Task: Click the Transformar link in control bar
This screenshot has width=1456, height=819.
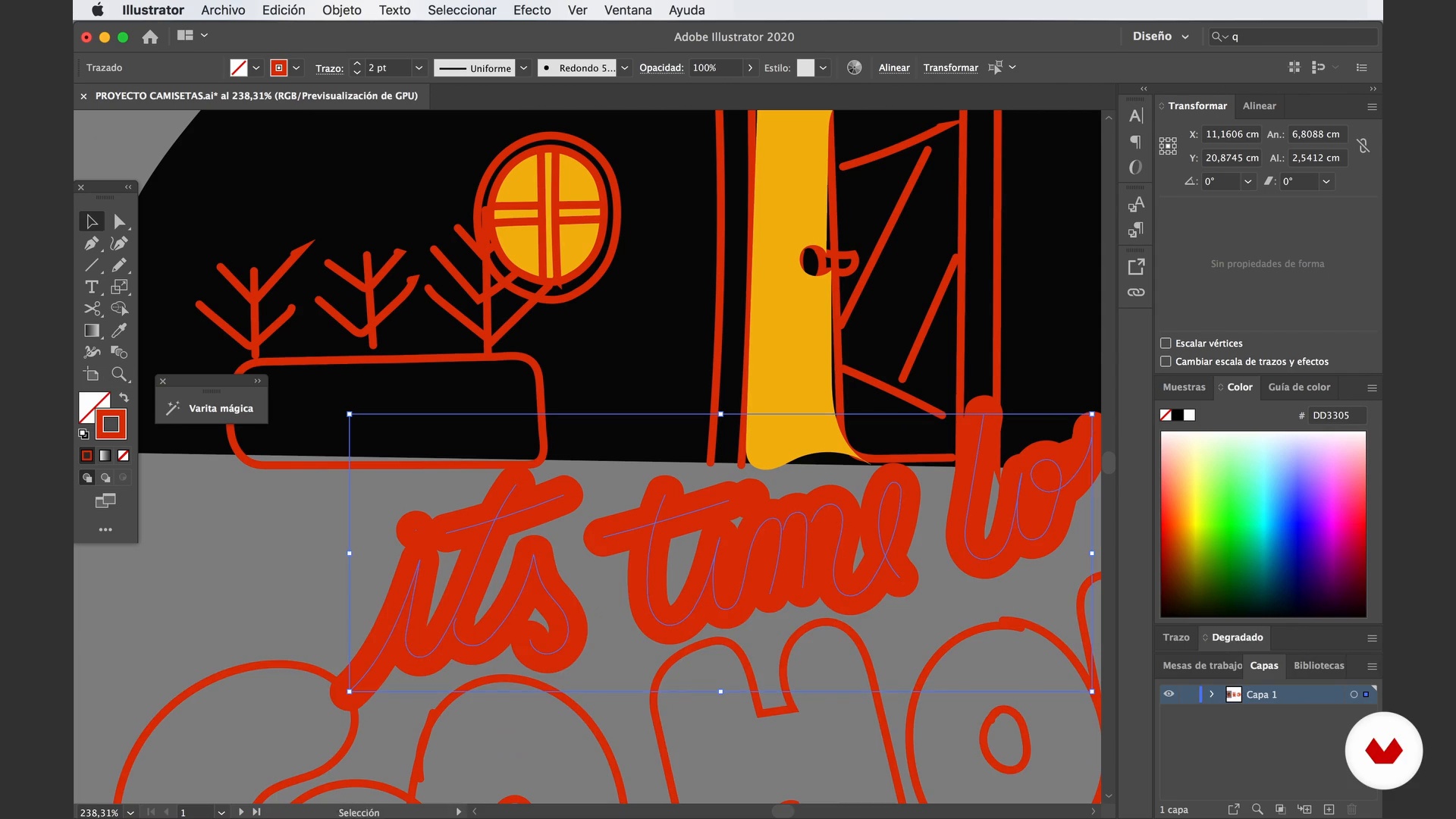Action: pyautogui.click(x=950, y=67)
